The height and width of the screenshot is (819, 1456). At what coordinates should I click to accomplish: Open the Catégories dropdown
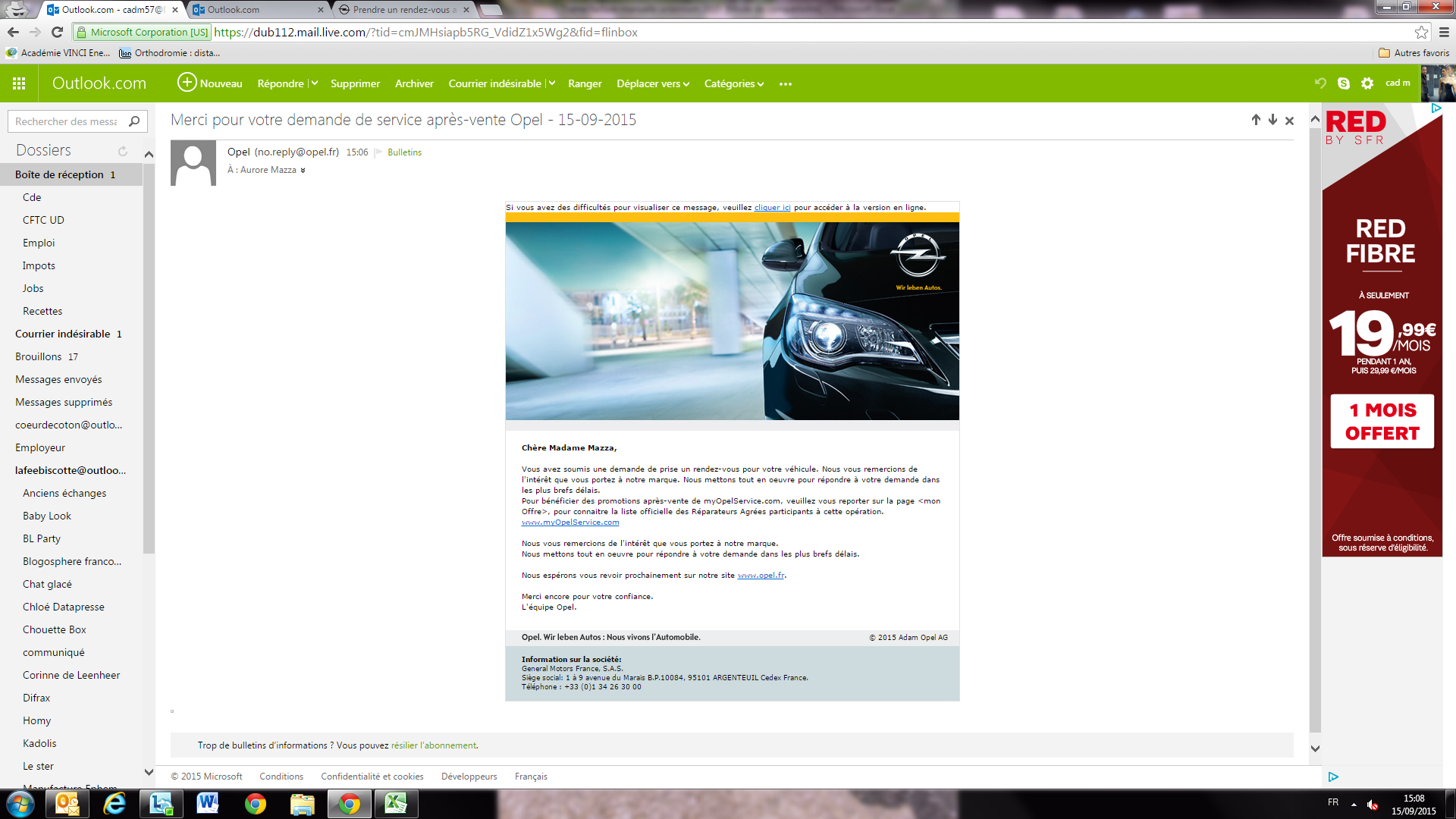pos(733,83)
